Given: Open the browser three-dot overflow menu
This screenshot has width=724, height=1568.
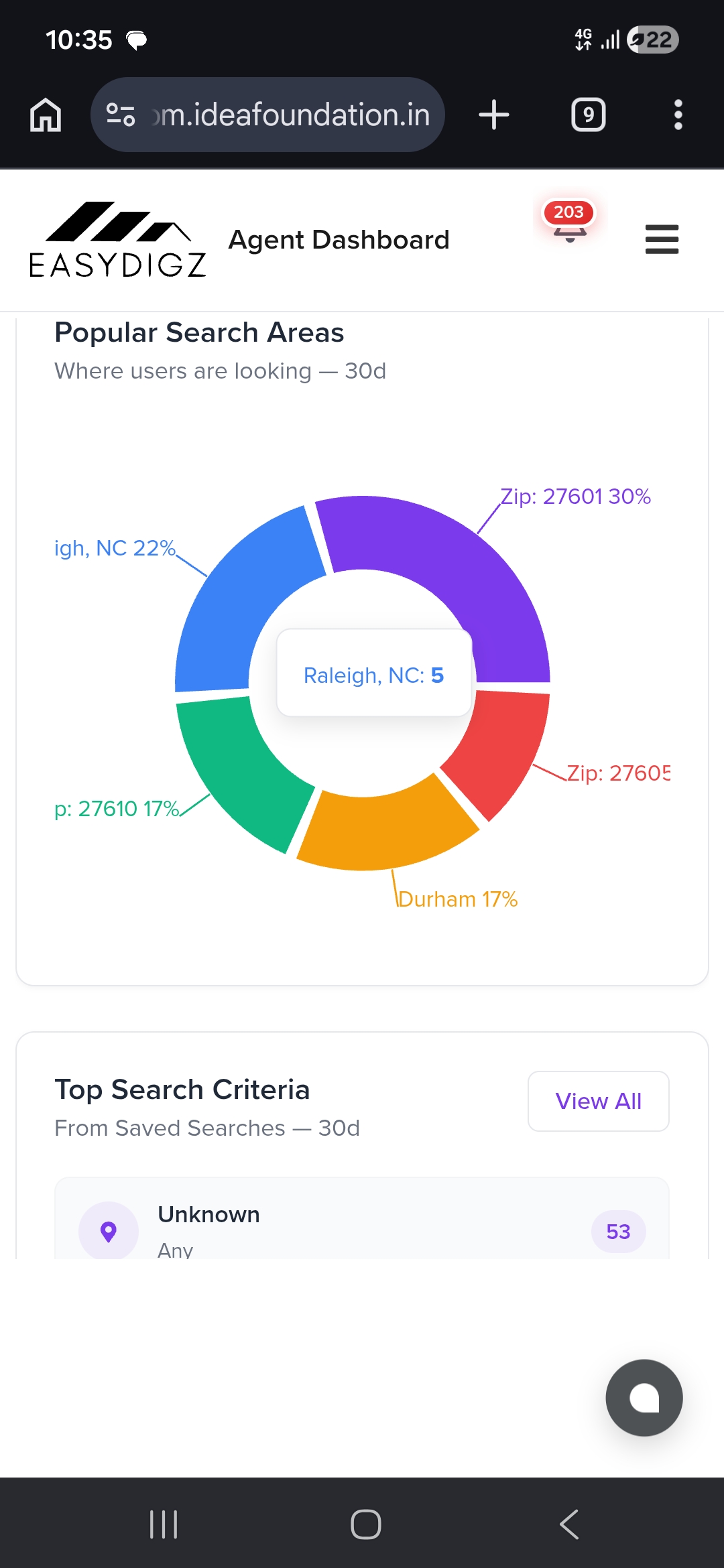Looking at the screenshot, I should (678, 115).
